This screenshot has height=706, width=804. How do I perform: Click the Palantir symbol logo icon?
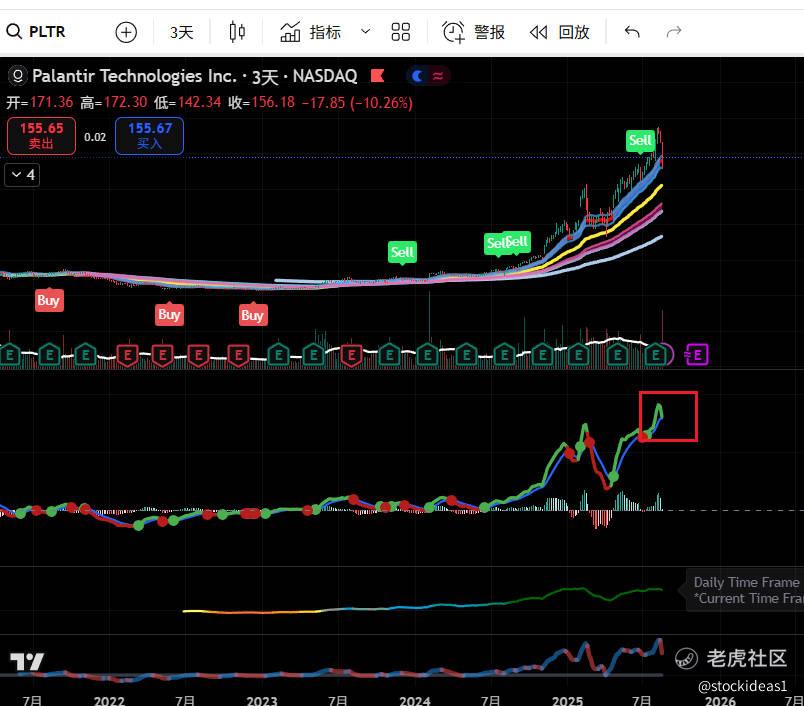(x=17, y=76)
